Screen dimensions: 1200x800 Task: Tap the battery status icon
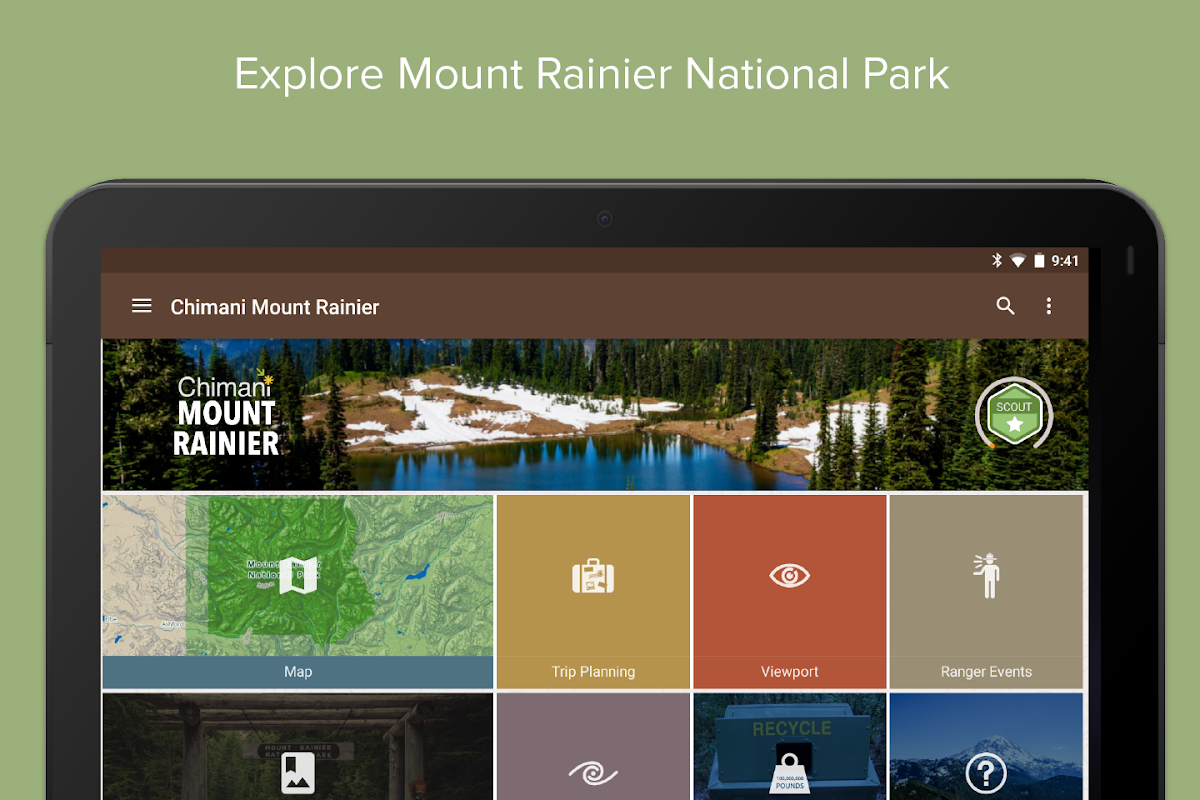(x=1039, y=261)
